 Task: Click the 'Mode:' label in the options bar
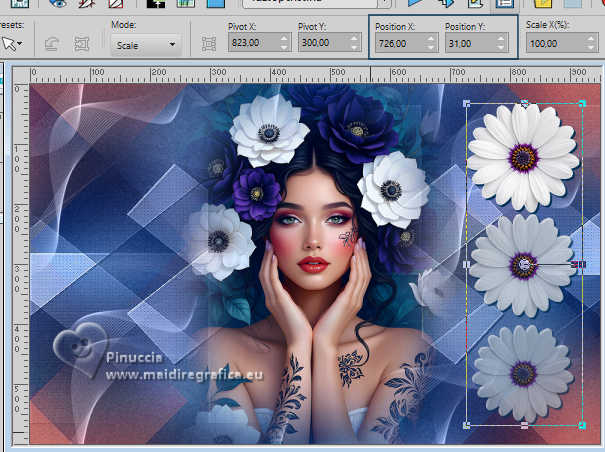pos(123,25)
